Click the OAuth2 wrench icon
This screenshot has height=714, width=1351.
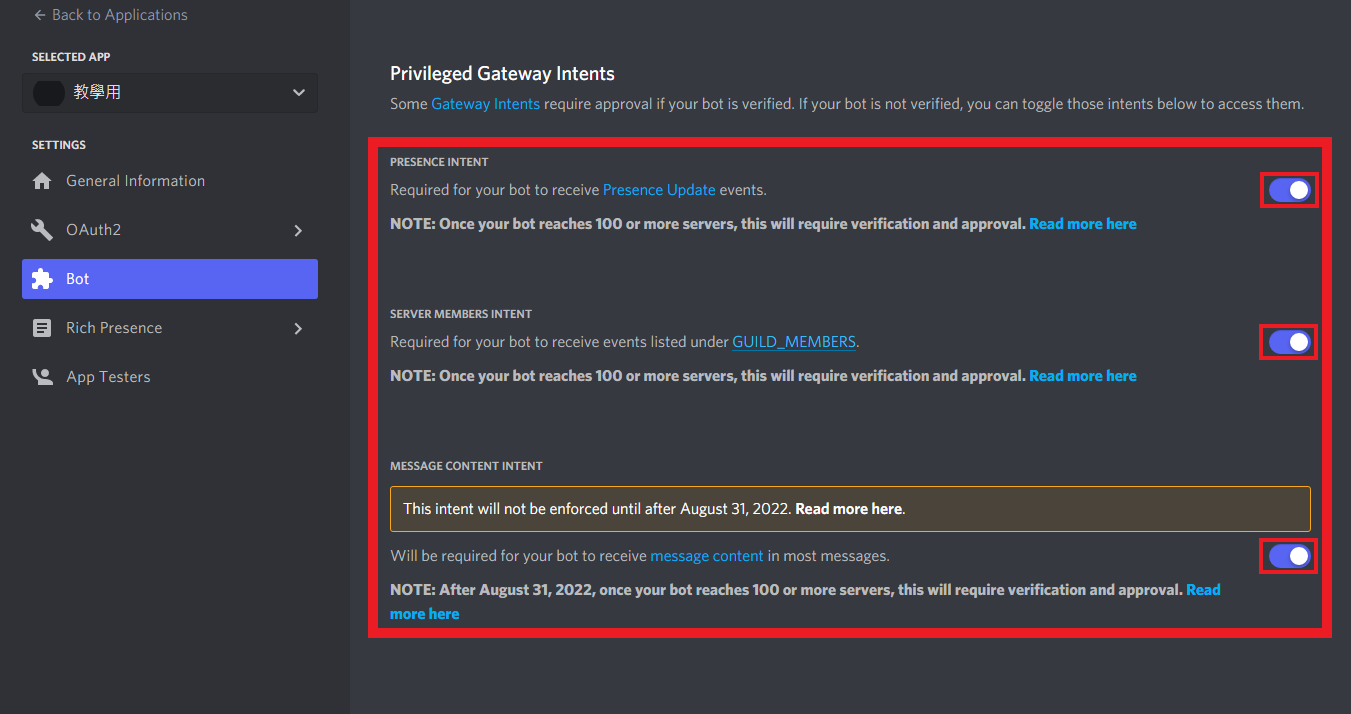click(x=42, y=230)
